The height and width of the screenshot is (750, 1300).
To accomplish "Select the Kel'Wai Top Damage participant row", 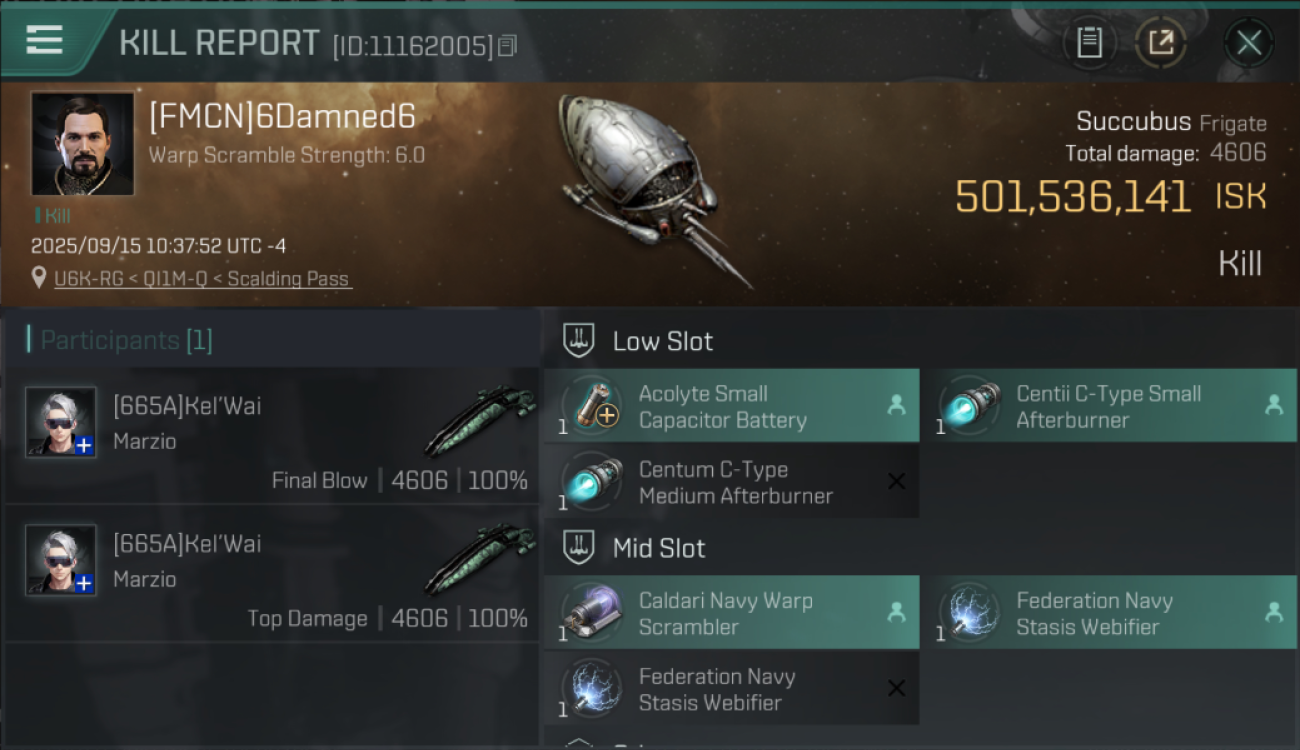I will 273,573.
